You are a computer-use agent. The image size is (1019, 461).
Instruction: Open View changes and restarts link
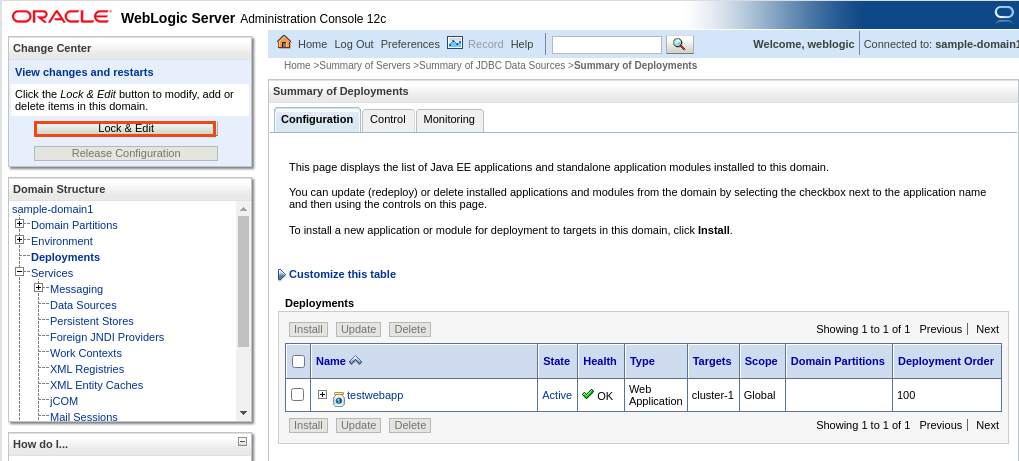click(84, 72)
